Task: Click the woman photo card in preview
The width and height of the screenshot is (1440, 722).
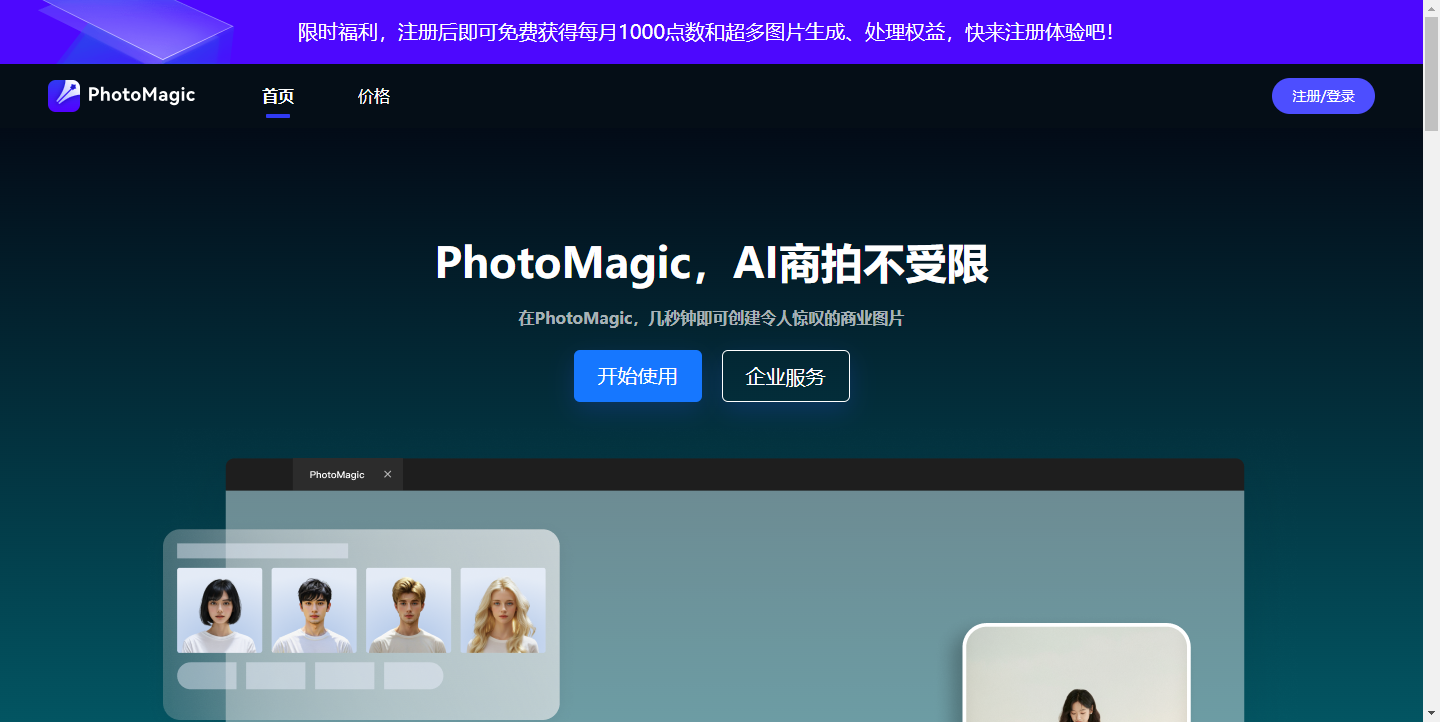Action: coord(1076,673)
